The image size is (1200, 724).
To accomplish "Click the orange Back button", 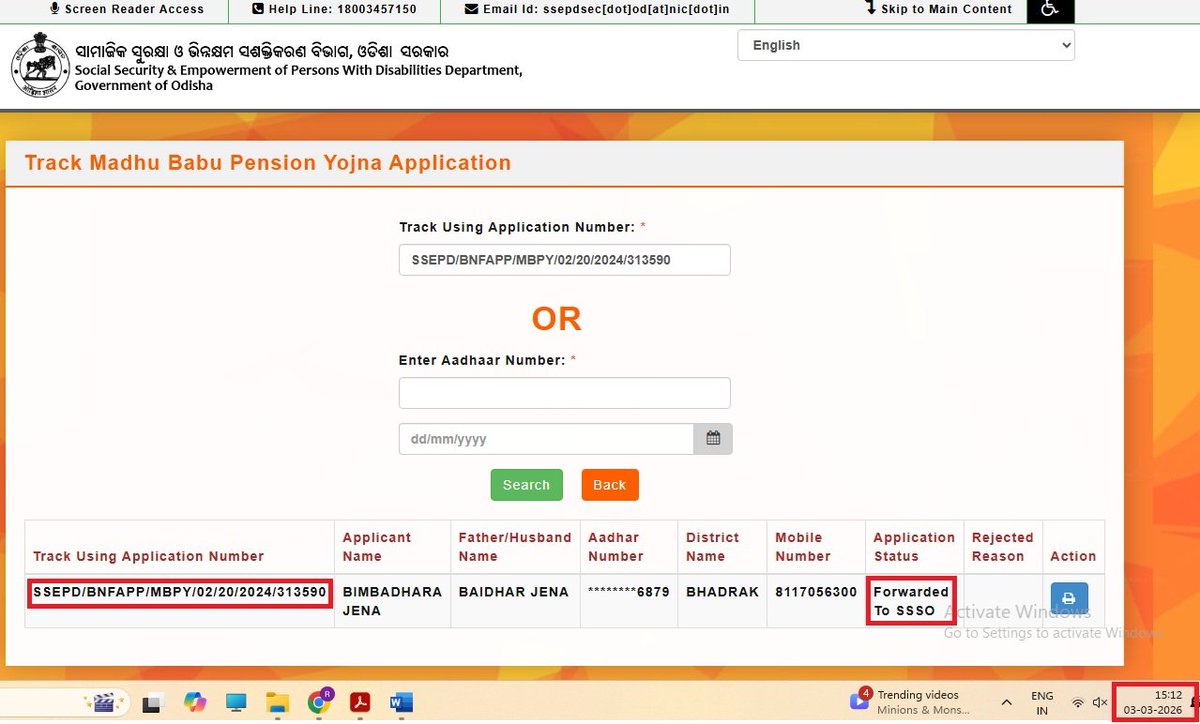I will click(x=609, y=485).
